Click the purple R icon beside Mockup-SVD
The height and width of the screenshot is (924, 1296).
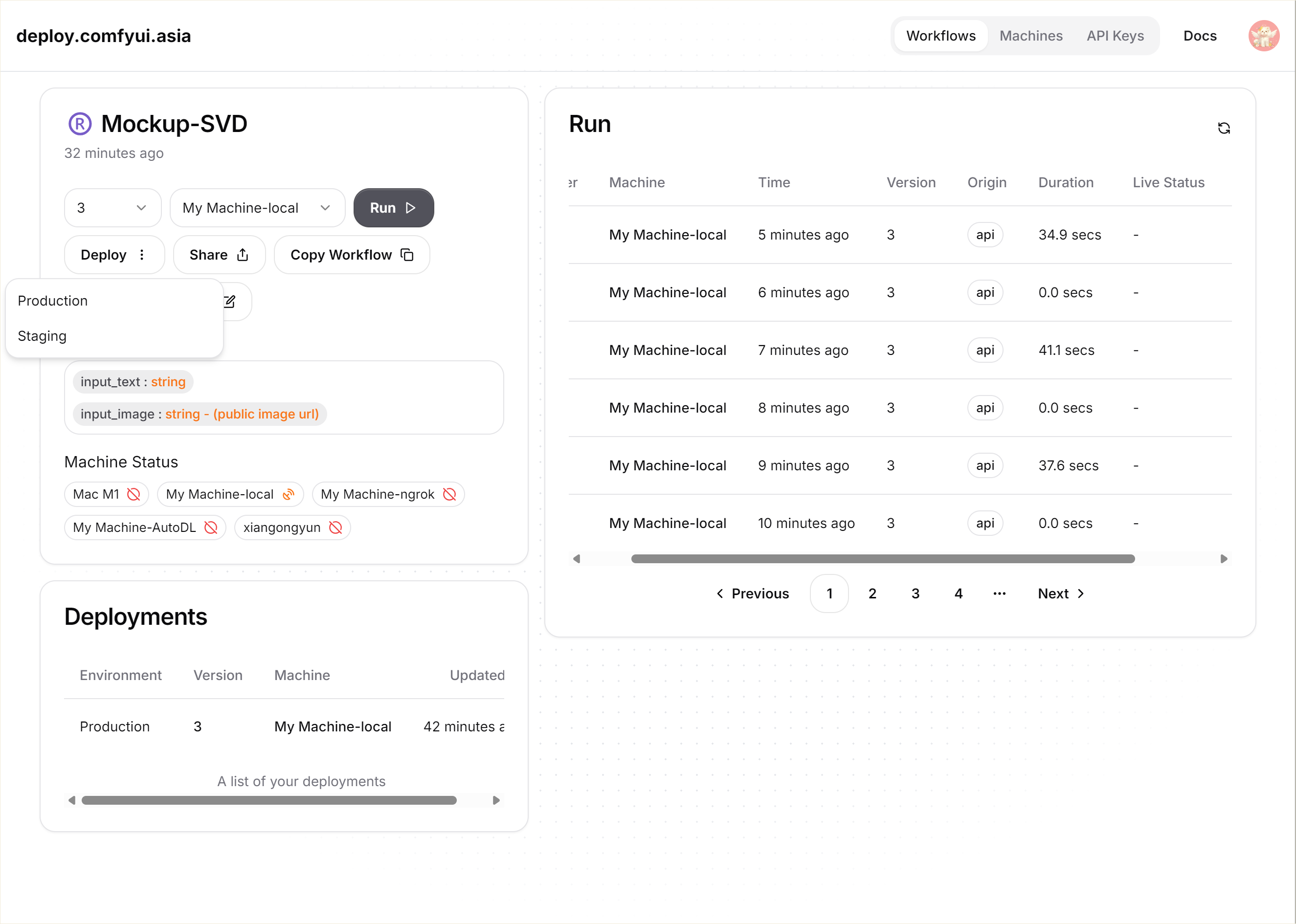(x=80, y=124)
